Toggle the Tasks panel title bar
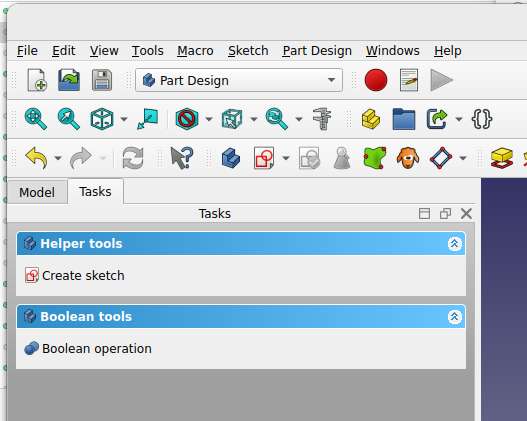The height and width of the screenshot is (421, 527). [424, 214]
